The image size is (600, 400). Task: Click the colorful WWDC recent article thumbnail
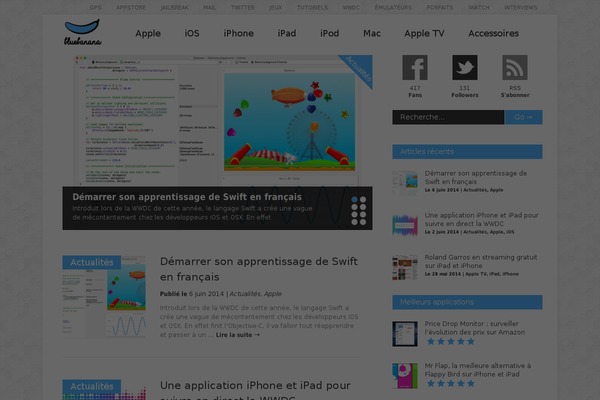[405, 225]
